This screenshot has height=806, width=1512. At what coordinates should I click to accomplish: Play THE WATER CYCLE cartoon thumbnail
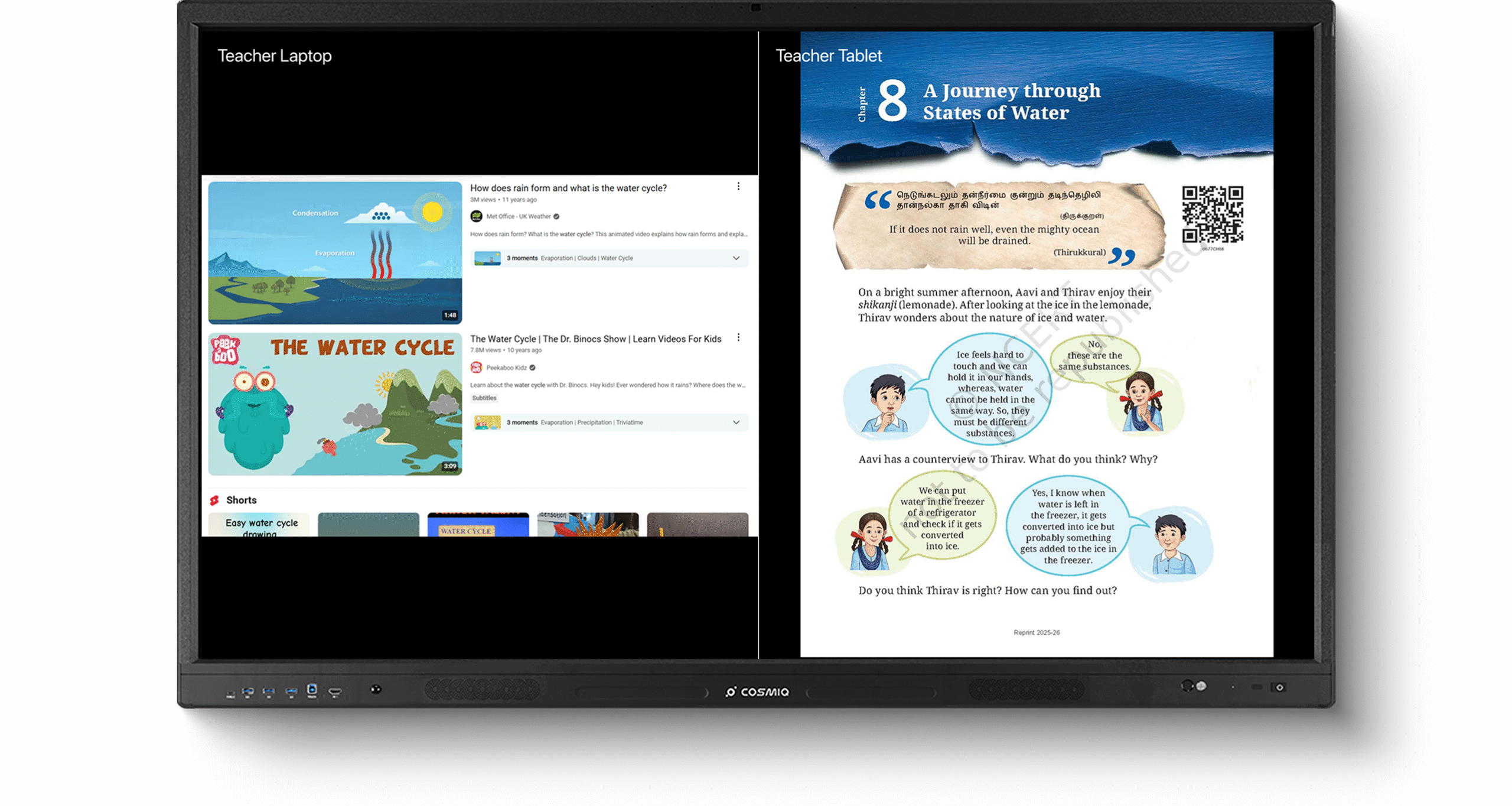[335, 404]
